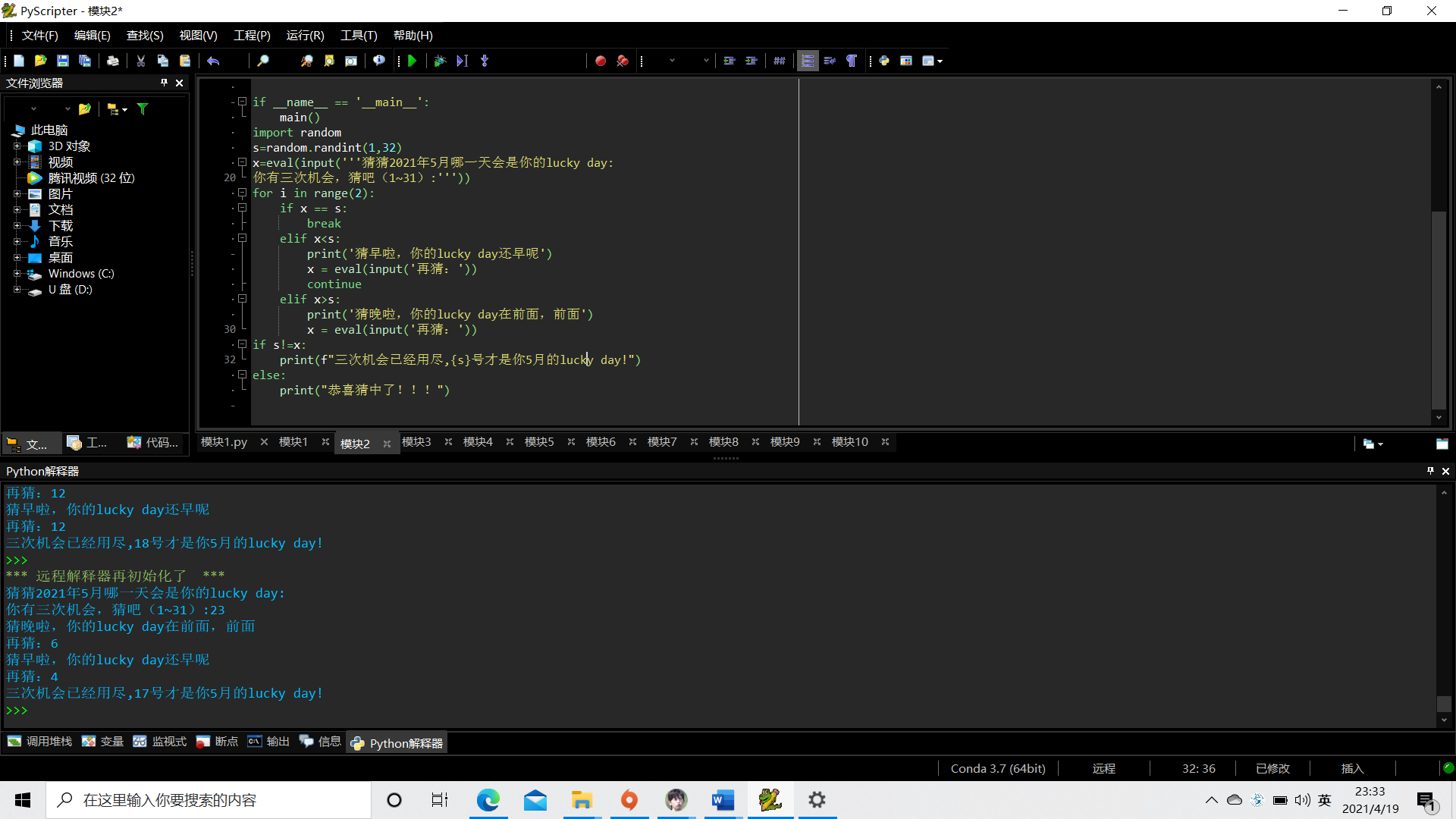Switch to the 模块5 editor tab
This screenshot has height=819, width=1456.
click(539, 442)
